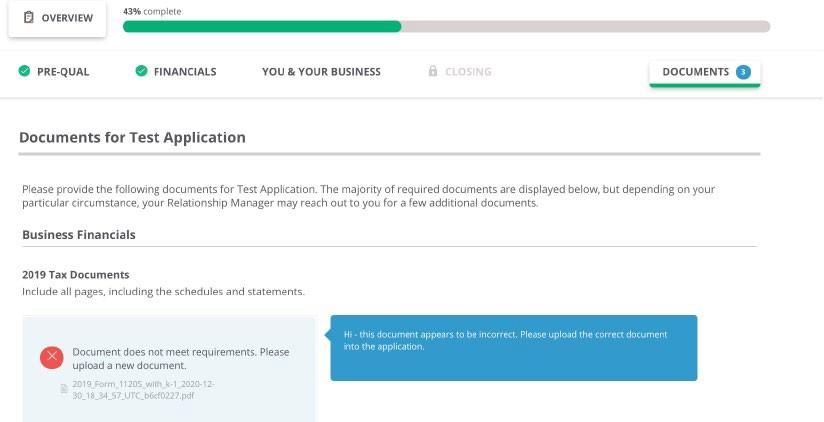Click the blue Documents badge showing 3
This screenshot has width=824, height=422.
coord(743,72)
